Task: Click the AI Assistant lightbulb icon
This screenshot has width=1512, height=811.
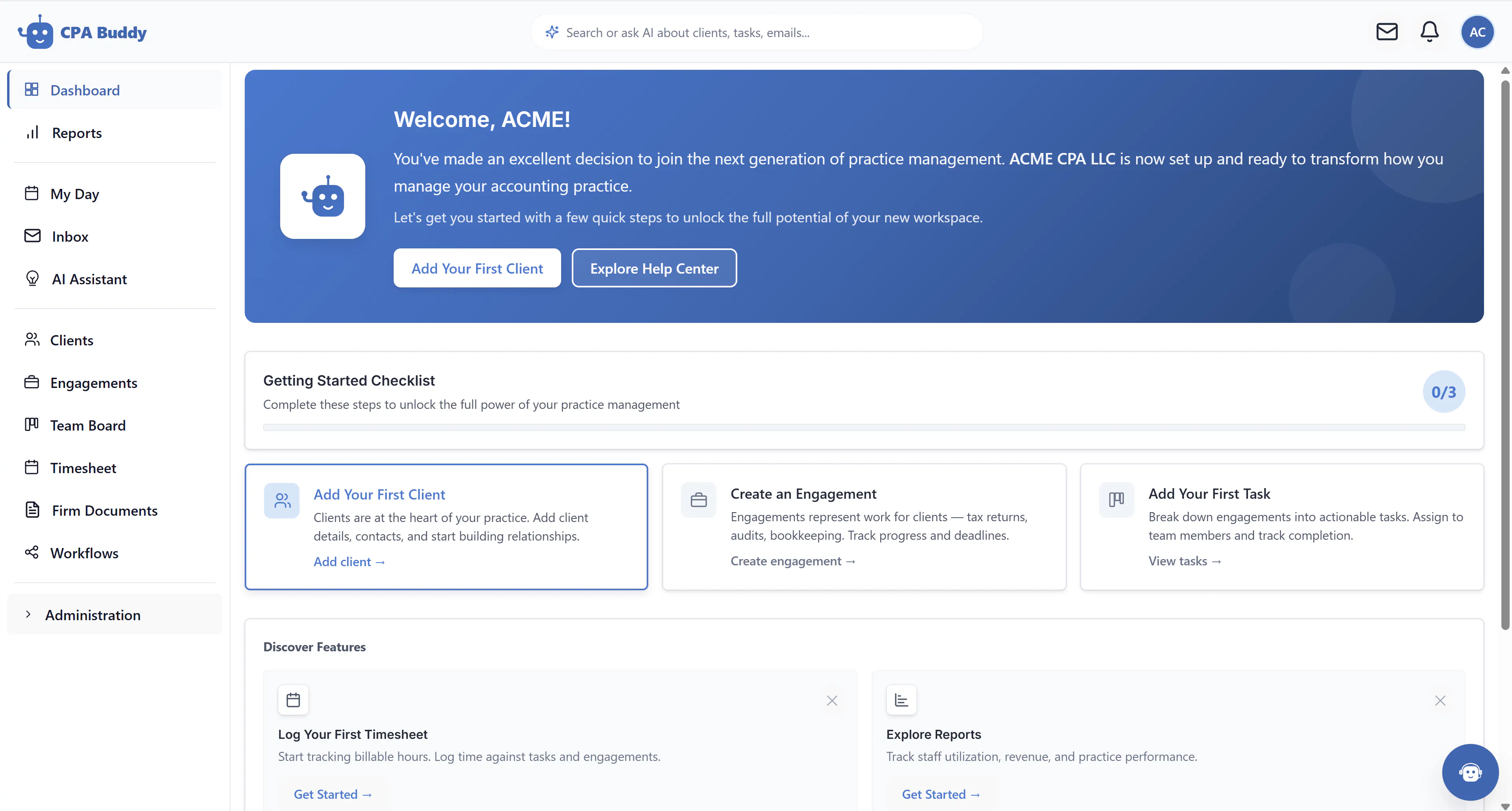Action: tap(32, 278)
